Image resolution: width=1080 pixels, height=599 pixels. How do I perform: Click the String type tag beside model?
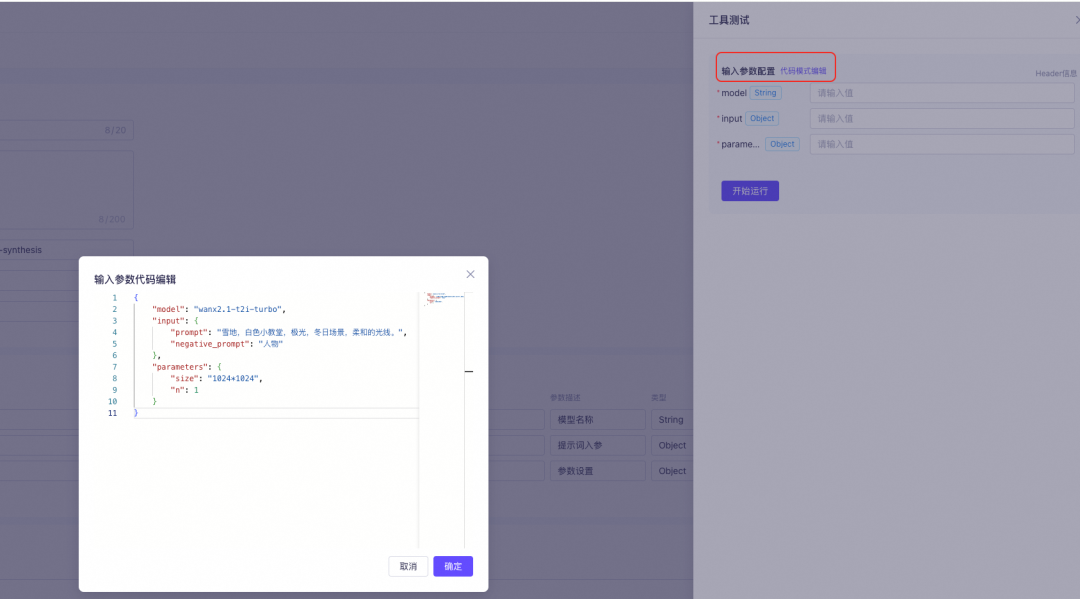[765, 93]
